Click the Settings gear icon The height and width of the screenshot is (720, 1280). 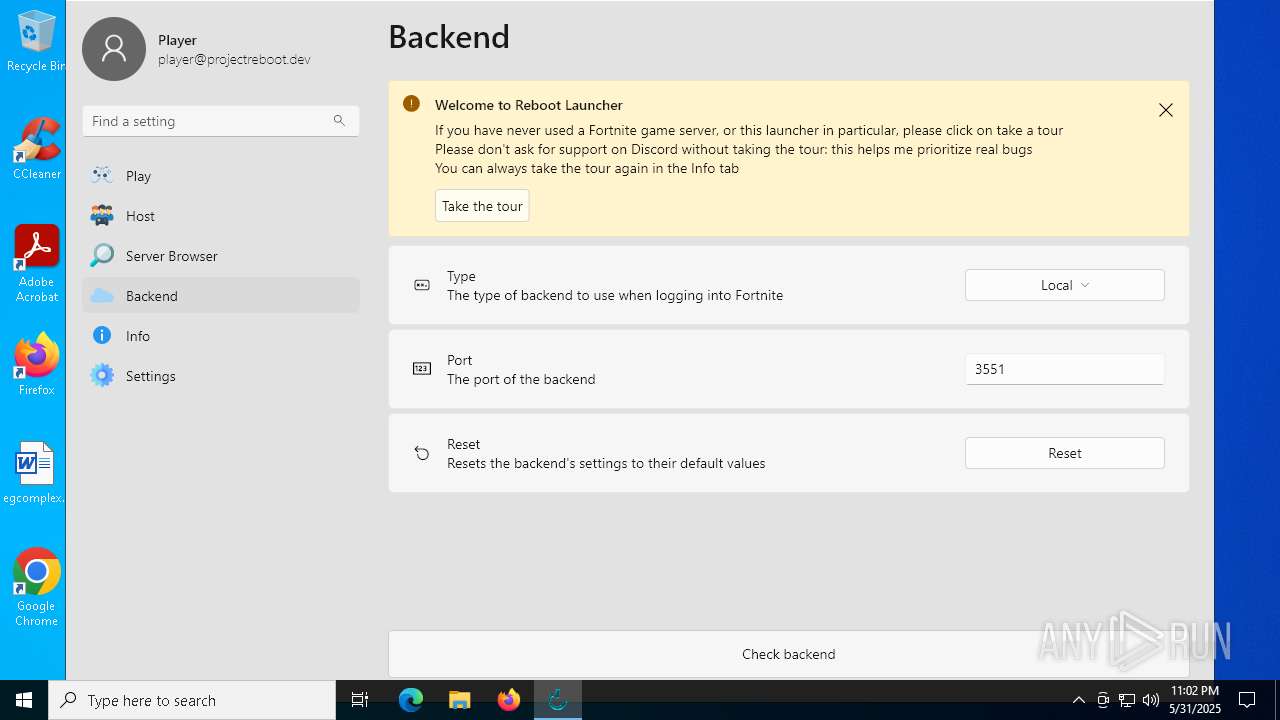pyautogui.click(x=102, y=376)
